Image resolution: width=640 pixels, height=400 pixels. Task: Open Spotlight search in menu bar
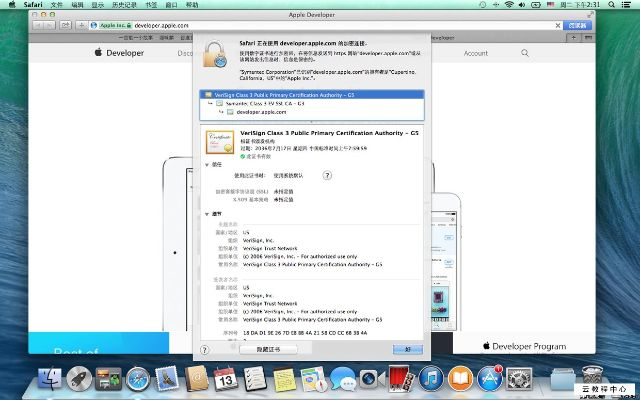point(611,4)
